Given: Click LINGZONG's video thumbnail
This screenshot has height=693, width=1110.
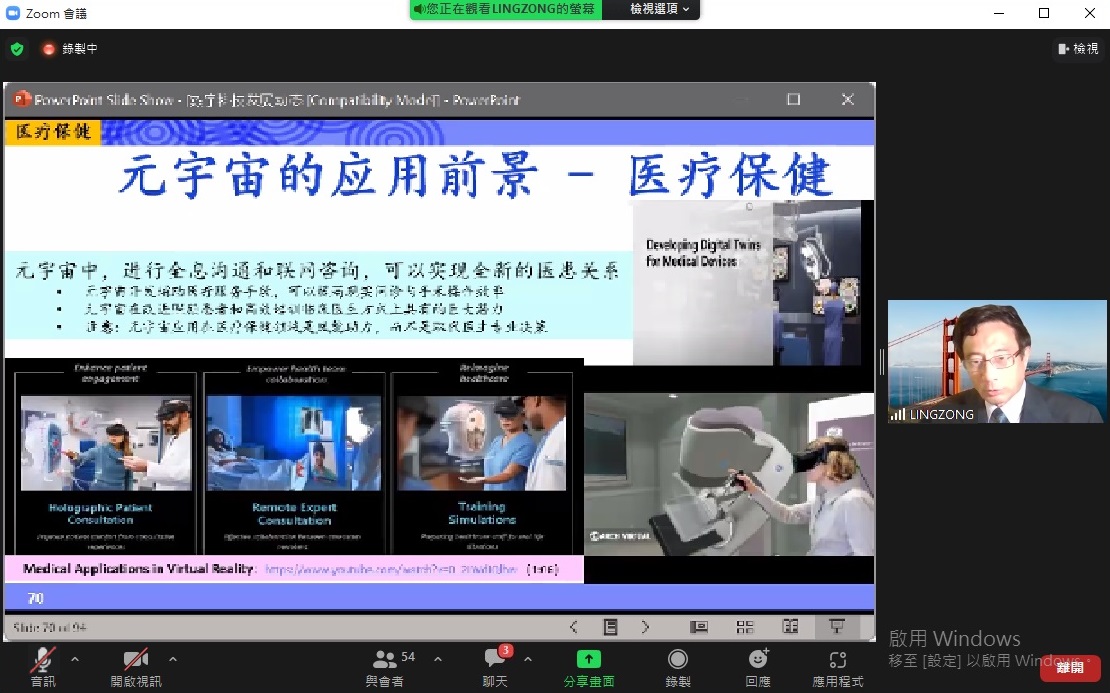Looking at the screenshot, I should [997, 361].
